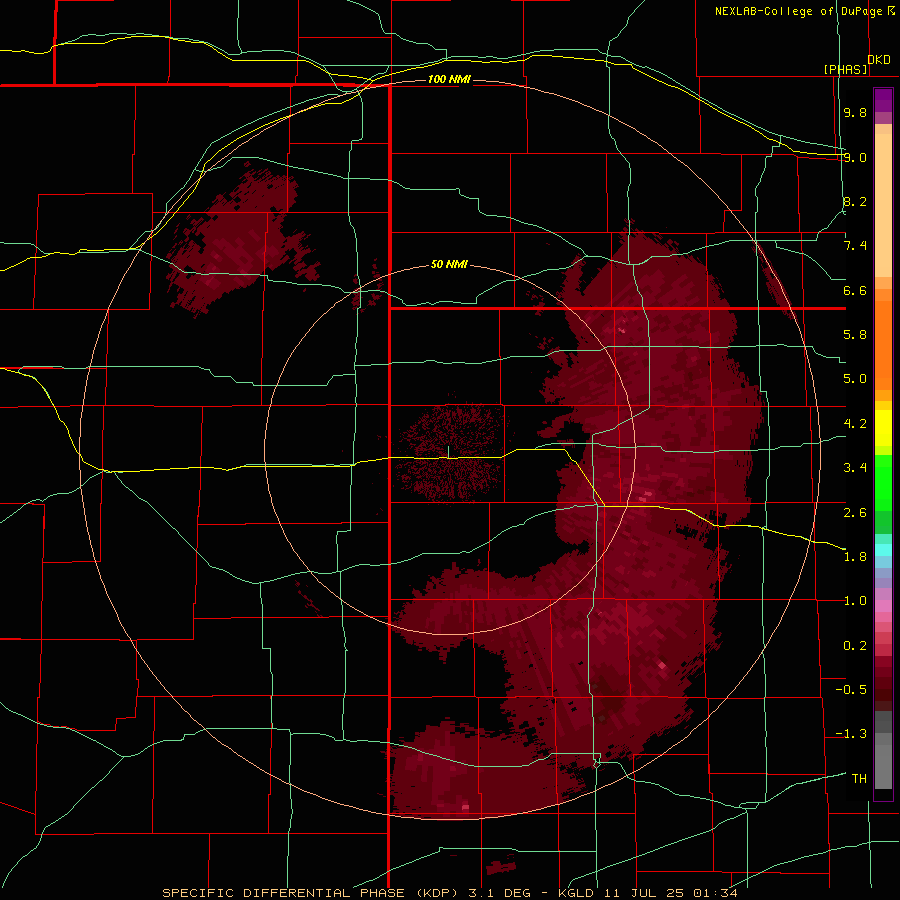Viewport: 900px width, 900px height.
Task: Select the -0.5 scale value
Action: [851, 690]
